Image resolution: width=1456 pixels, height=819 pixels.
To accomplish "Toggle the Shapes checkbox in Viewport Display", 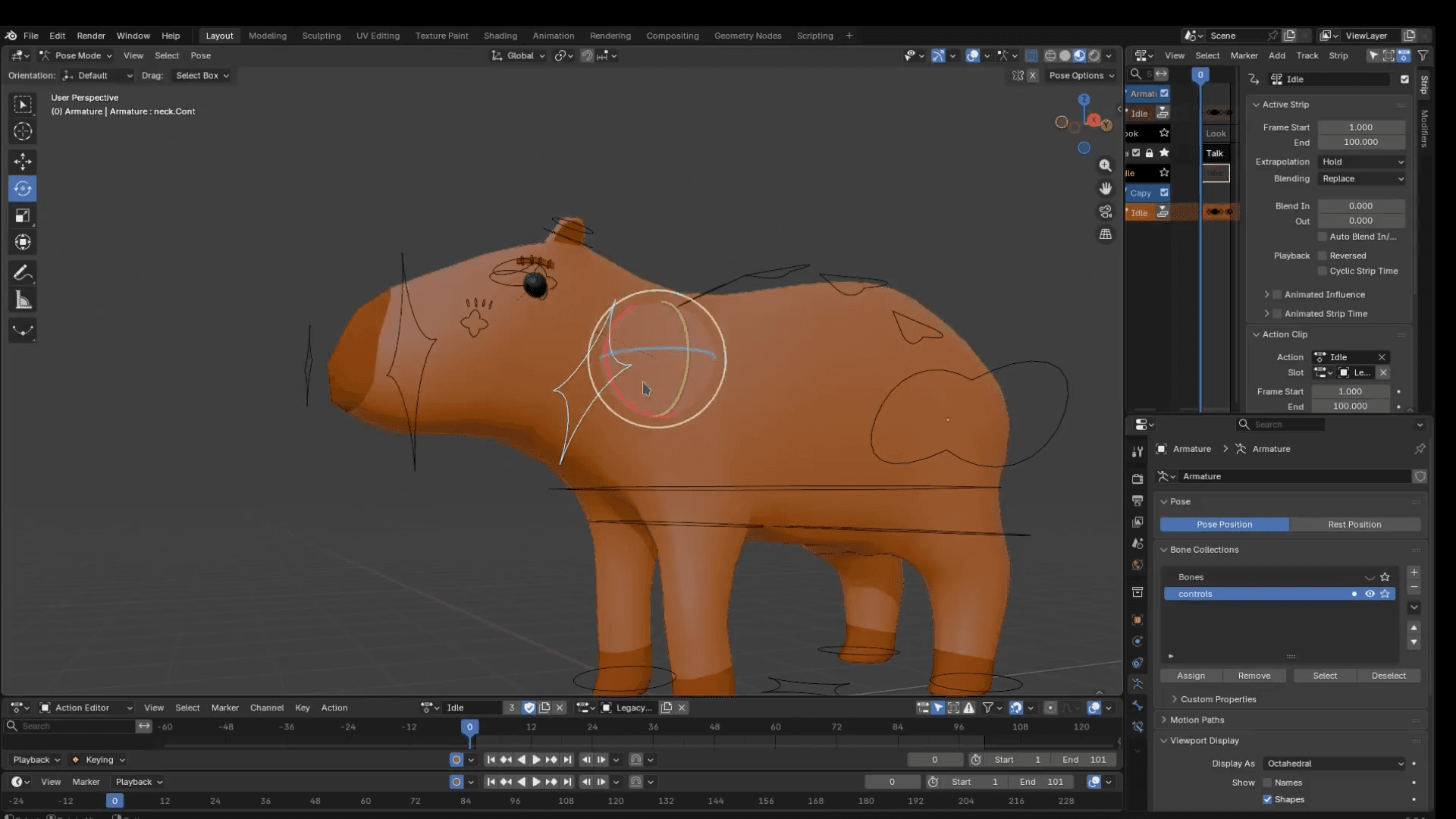I will pyautogui.click(x=1267, y=799).
